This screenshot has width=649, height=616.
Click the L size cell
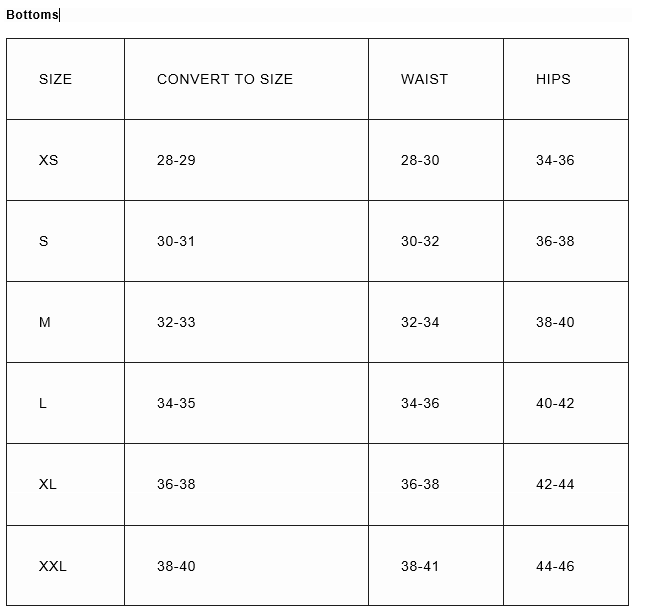(x=65, y=403)
